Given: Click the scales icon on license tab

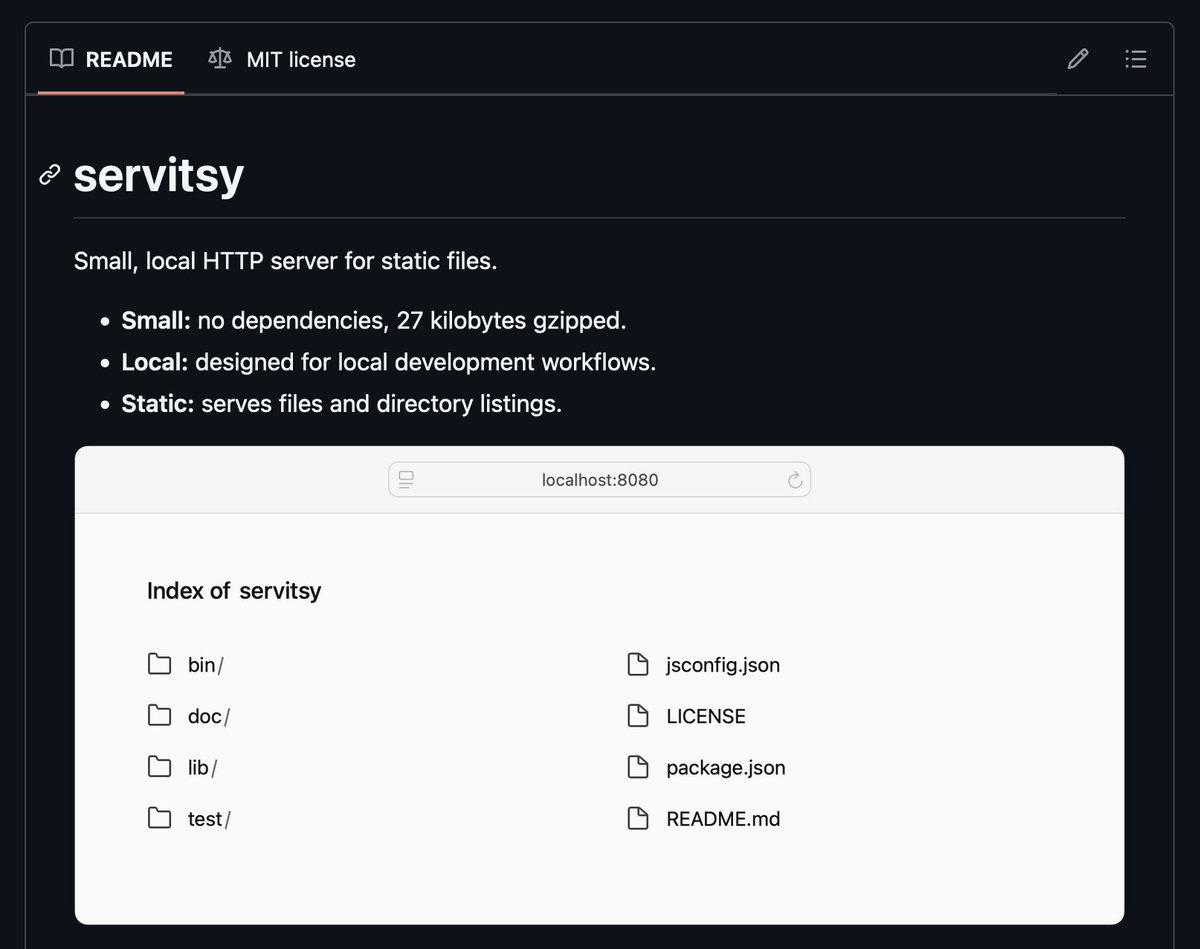Looking at the screenshot, I should point(219,59).
